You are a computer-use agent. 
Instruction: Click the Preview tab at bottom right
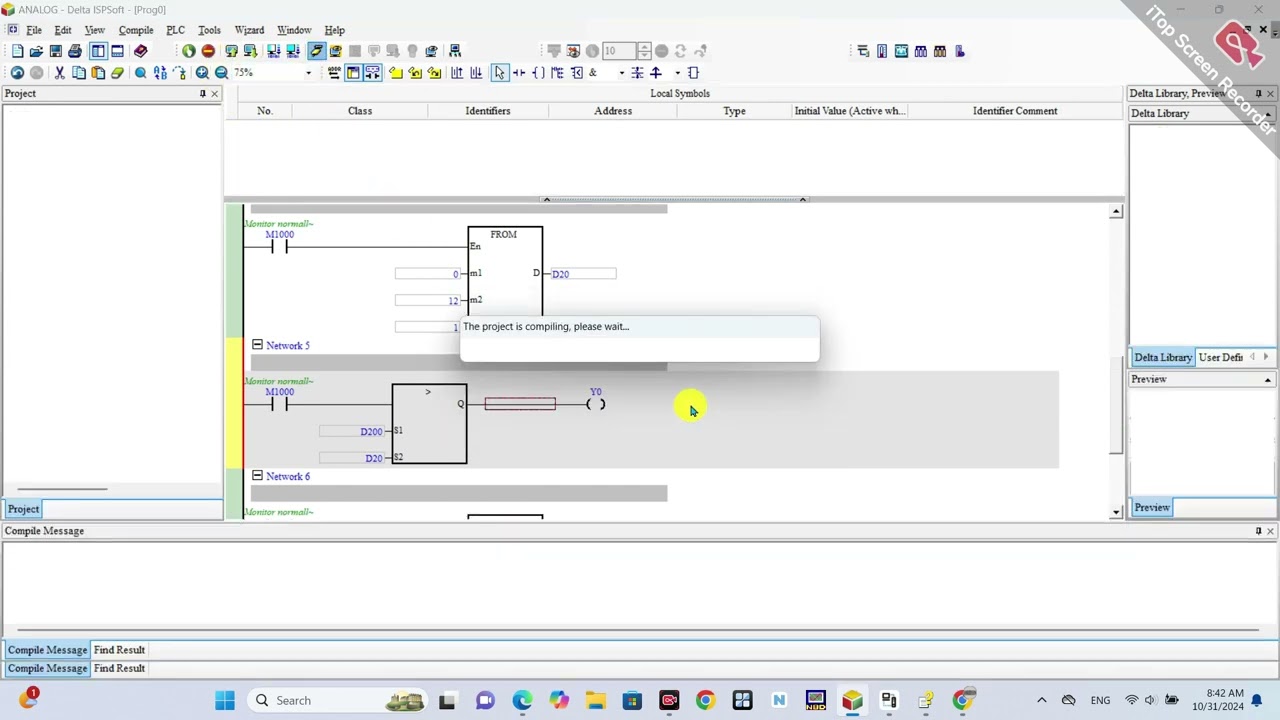tap(1152, 508)
